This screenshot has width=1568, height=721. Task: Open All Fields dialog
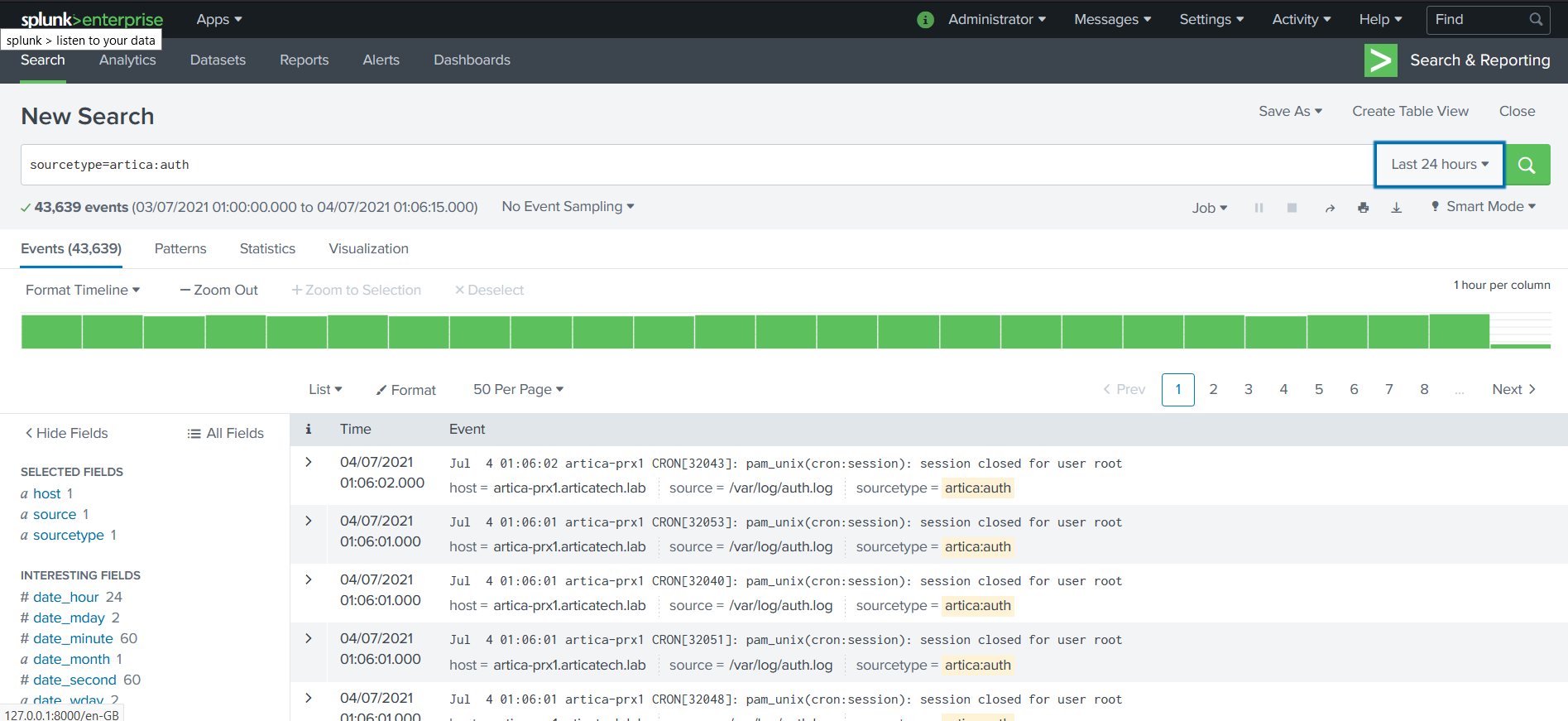pos(226,433)
